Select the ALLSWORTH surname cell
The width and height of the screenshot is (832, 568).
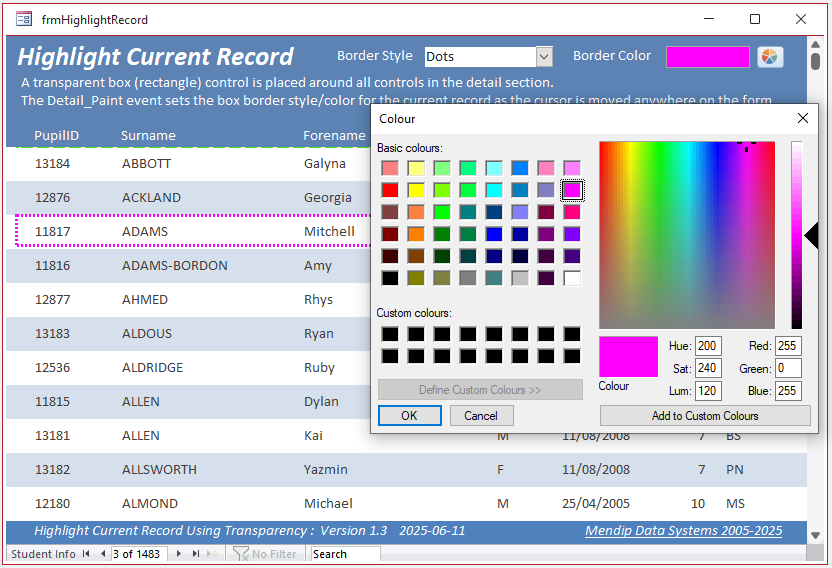point(159,469)
